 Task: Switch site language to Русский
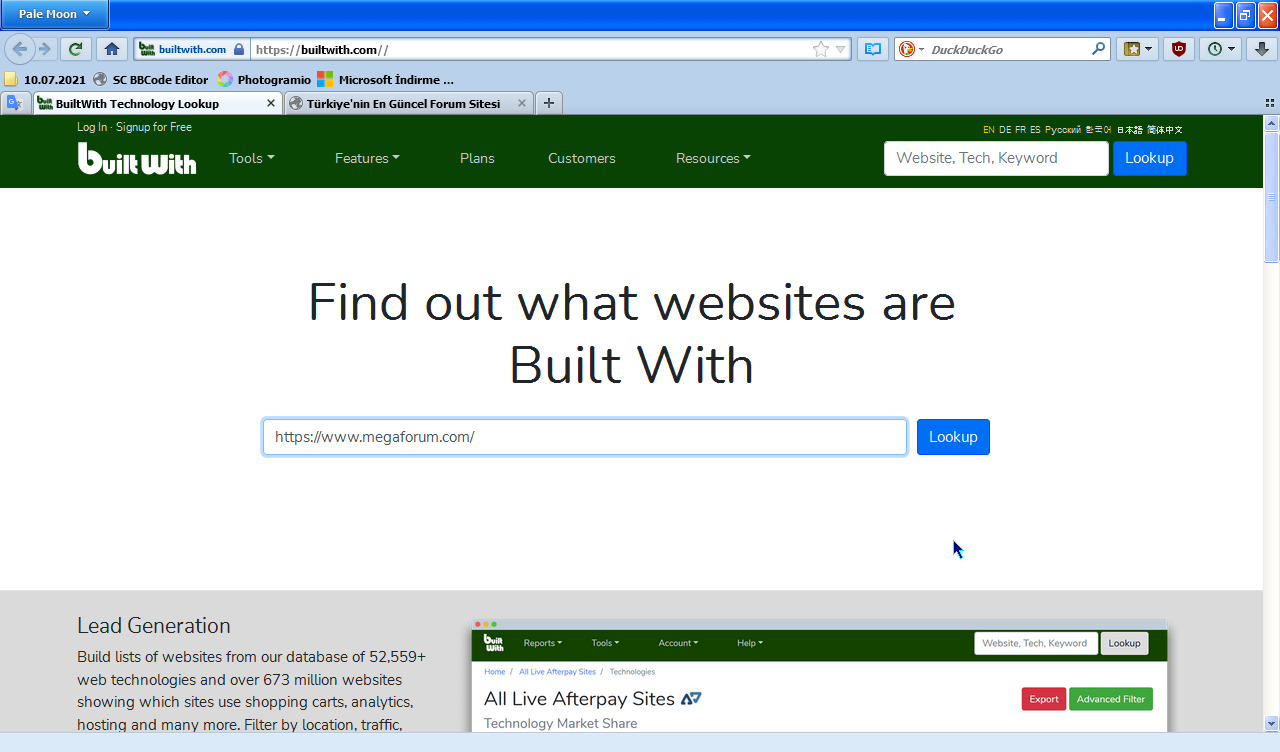pos(1063,130)
